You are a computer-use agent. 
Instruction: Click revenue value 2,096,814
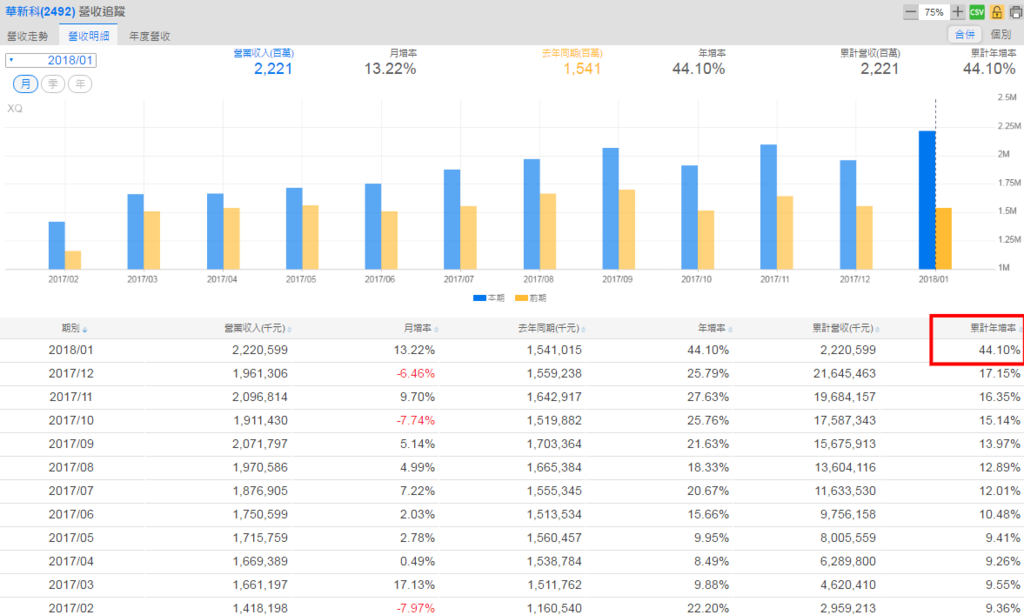coord(260,397)
